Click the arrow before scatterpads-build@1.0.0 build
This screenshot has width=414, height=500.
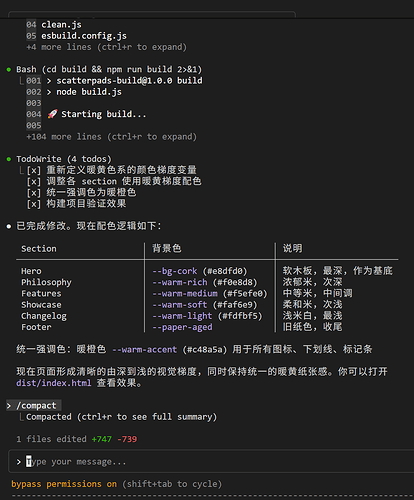pyautogui.click(x=49, y=81)
